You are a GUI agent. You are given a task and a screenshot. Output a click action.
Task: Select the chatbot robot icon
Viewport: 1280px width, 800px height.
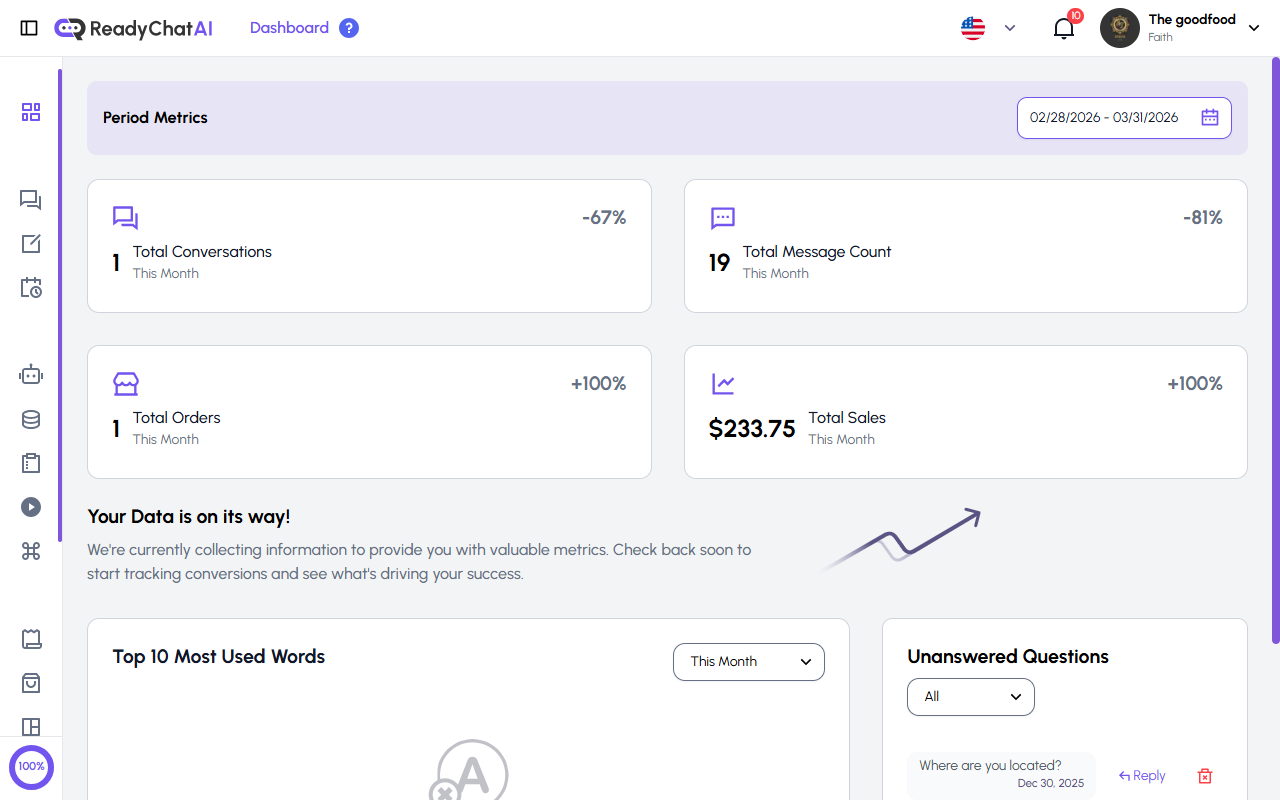click(30, 374)
